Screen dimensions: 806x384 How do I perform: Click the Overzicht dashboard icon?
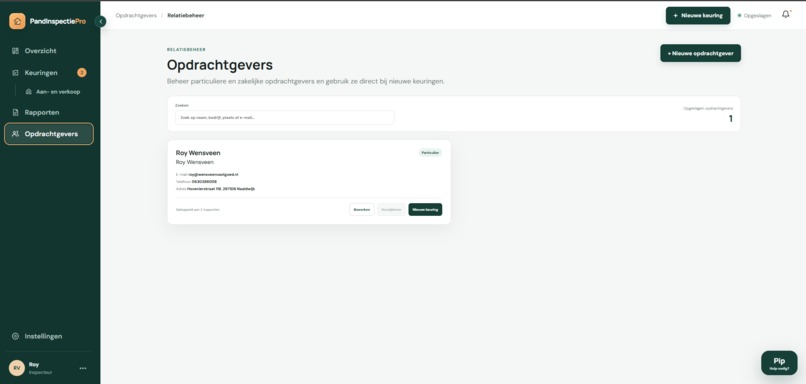coord(15,51)
